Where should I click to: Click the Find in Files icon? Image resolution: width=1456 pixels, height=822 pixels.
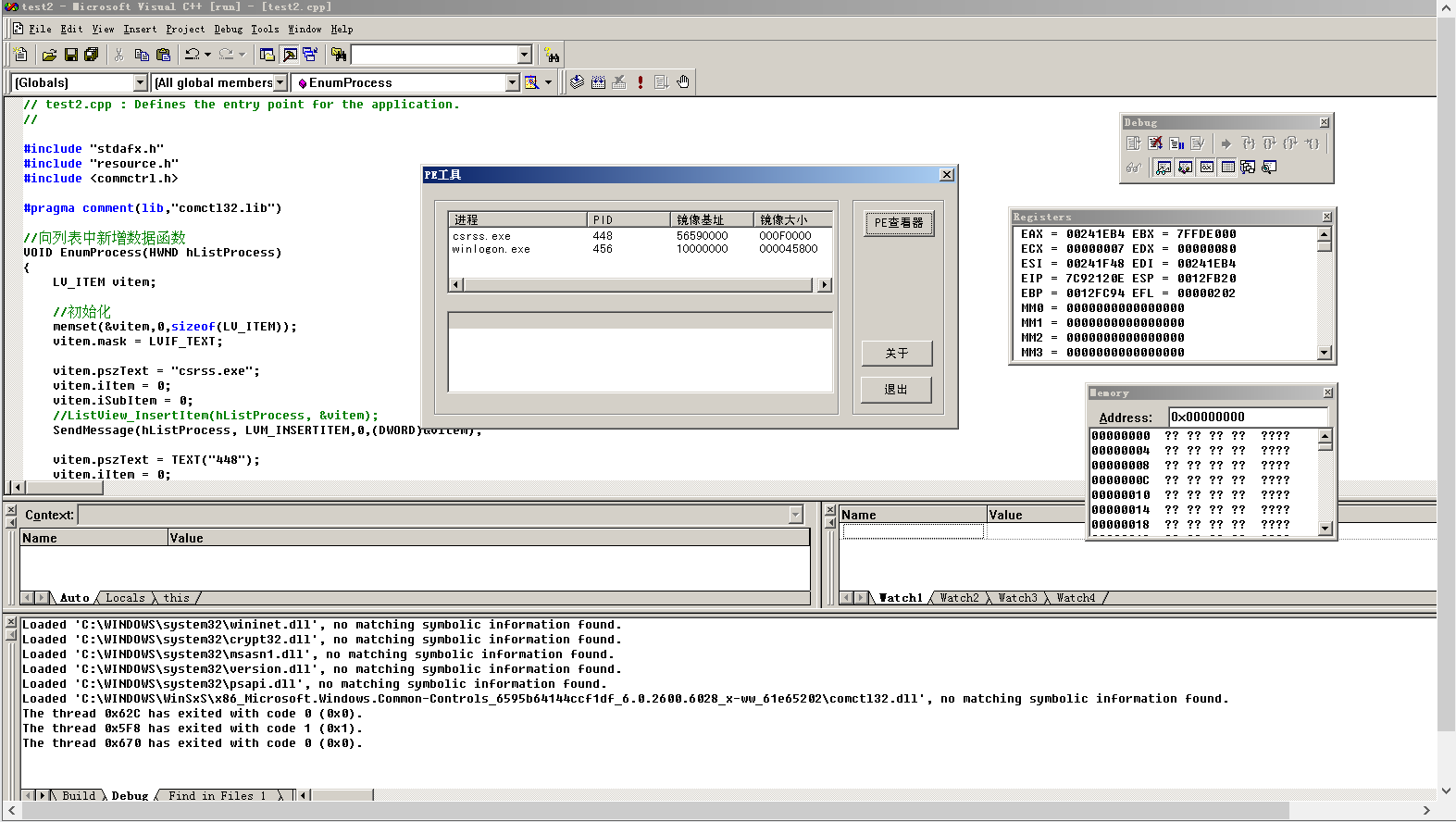339,55
